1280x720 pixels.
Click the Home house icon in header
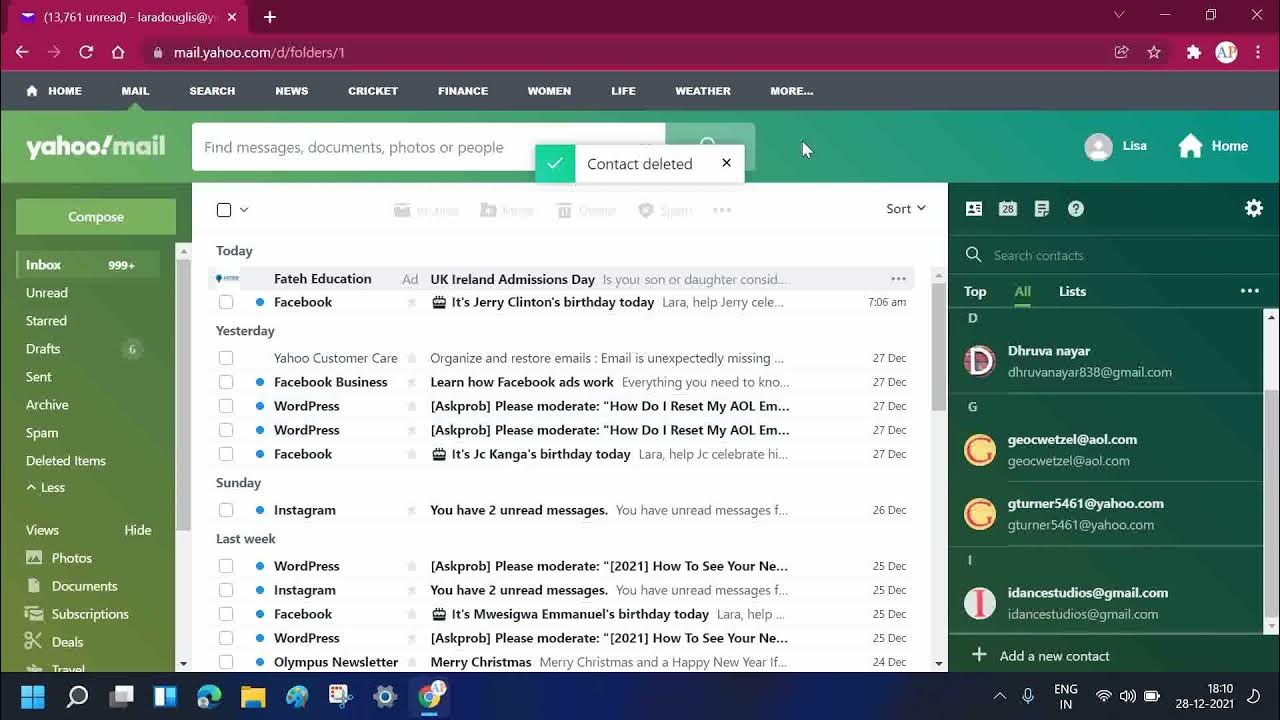click(1190, 146)
